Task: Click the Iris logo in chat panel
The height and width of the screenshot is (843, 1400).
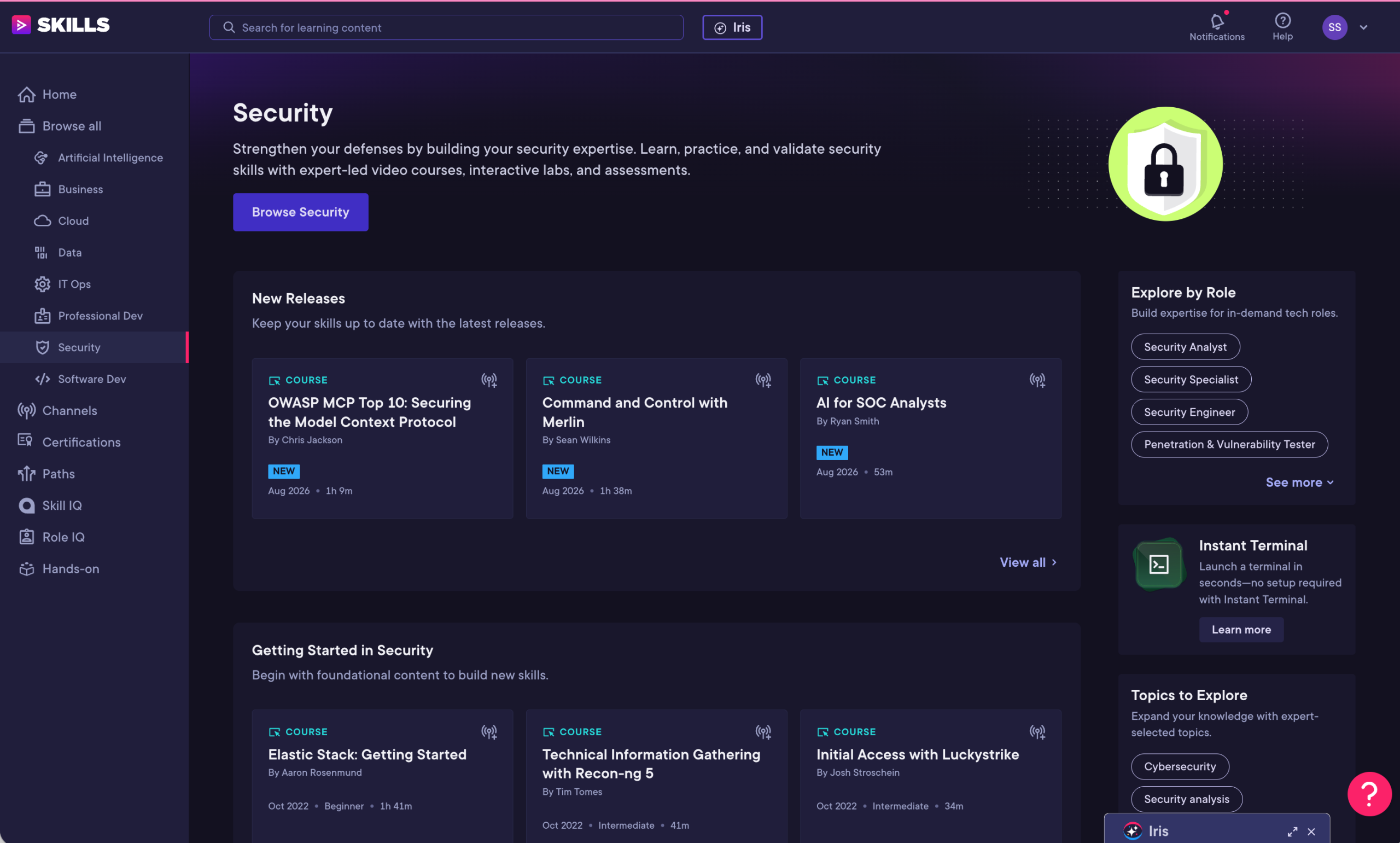Action: tap(1132, 831)
